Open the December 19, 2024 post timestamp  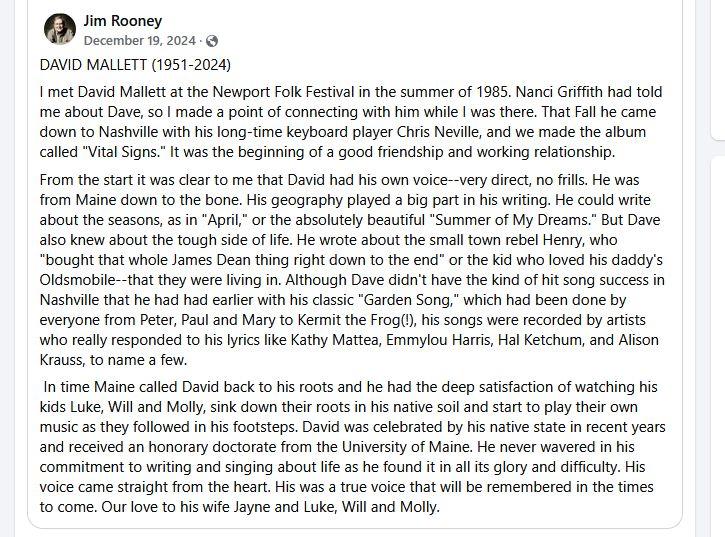pyautogui.click(x=140, y=41)
